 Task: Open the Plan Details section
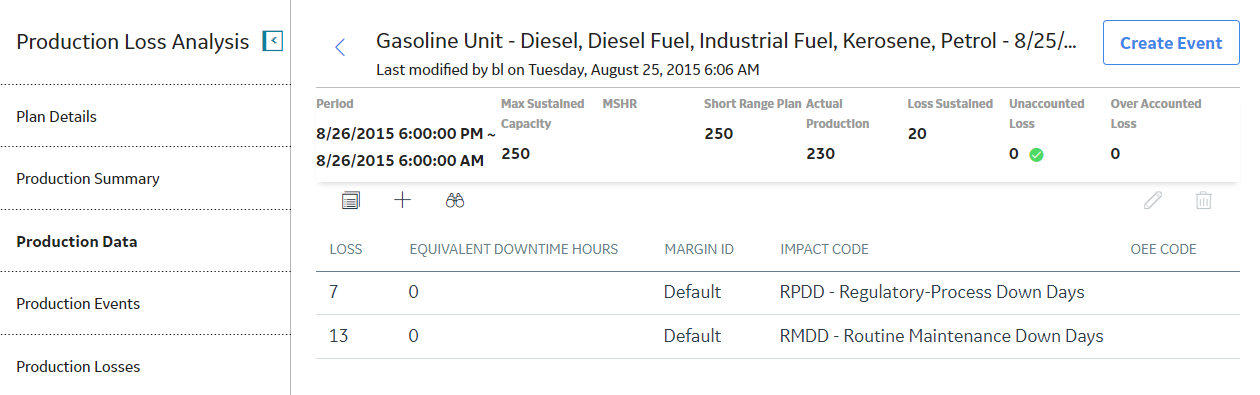(x=57, y=116)
